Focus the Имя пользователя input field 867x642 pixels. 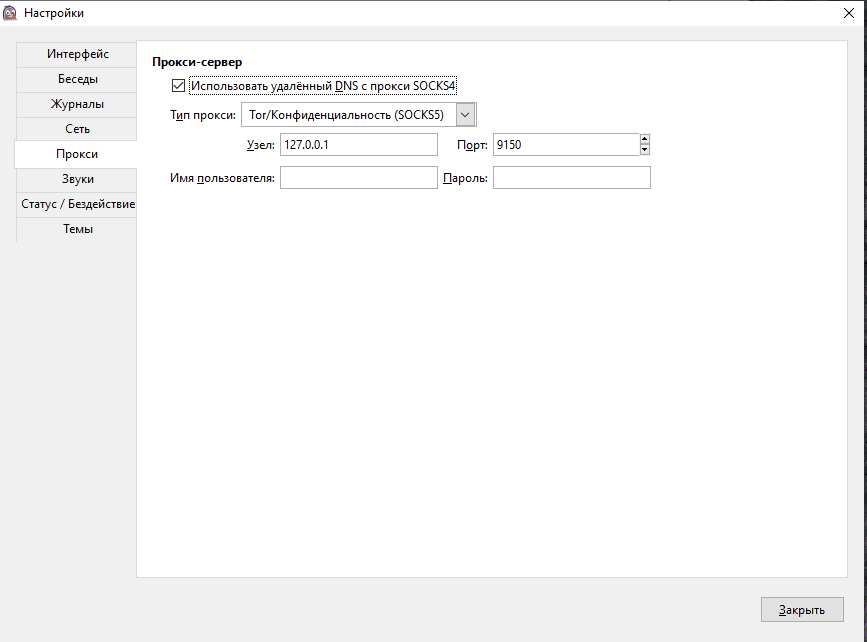pyautogui.click(x=359, y=178)
